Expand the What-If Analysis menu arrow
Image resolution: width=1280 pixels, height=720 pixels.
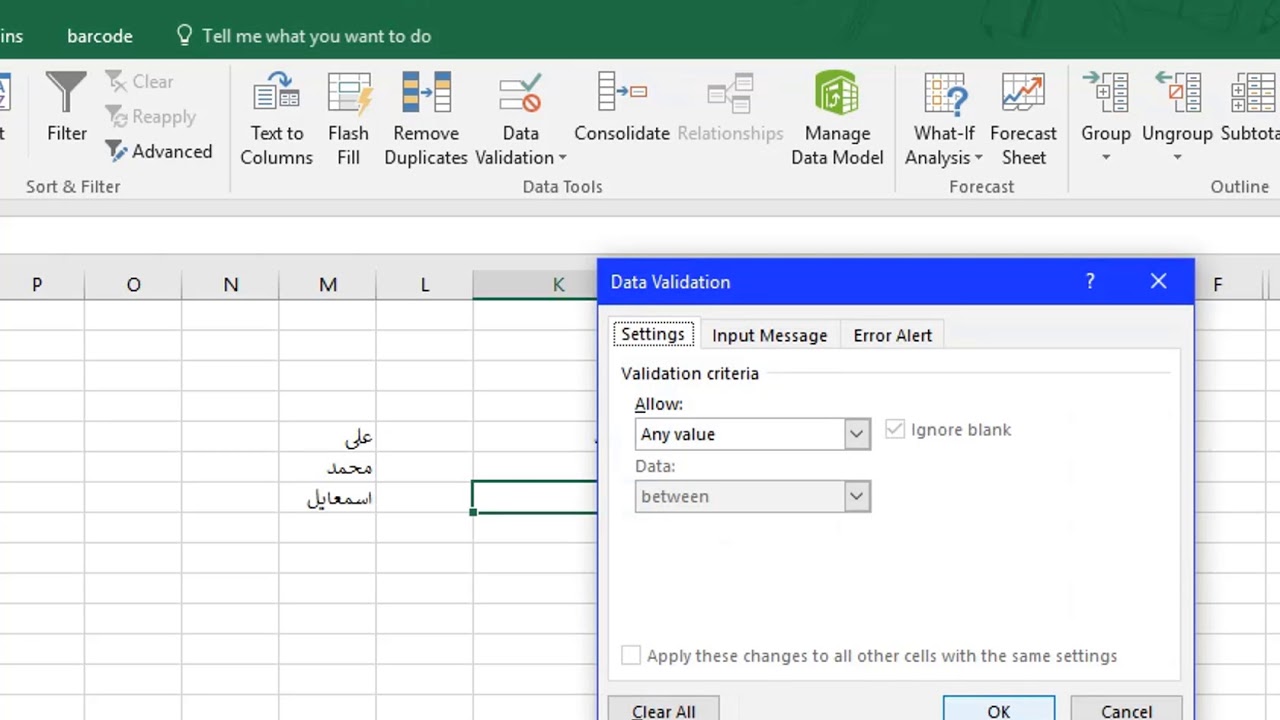click(x=978, y=158)
